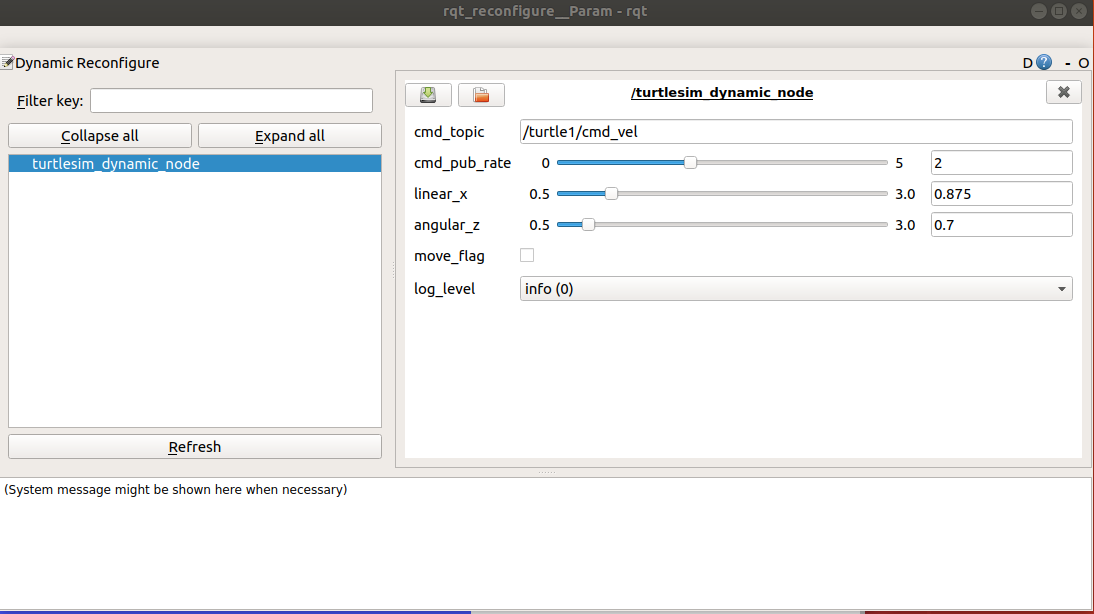Image resolution: width=1094 pixels, height=614 pixels.
Task: Collapse all nodes in the list
Action: click(x=99, y=135)
